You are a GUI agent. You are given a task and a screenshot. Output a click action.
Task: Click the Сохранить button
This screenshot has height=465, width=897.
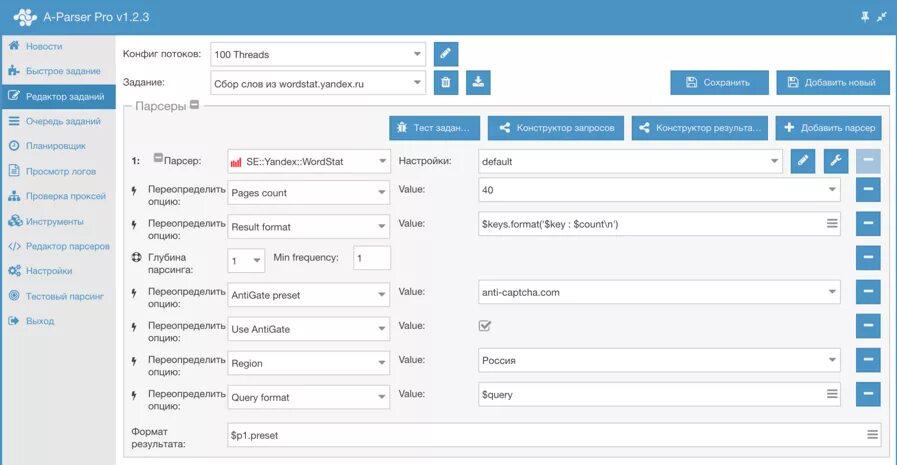point(719,82)
